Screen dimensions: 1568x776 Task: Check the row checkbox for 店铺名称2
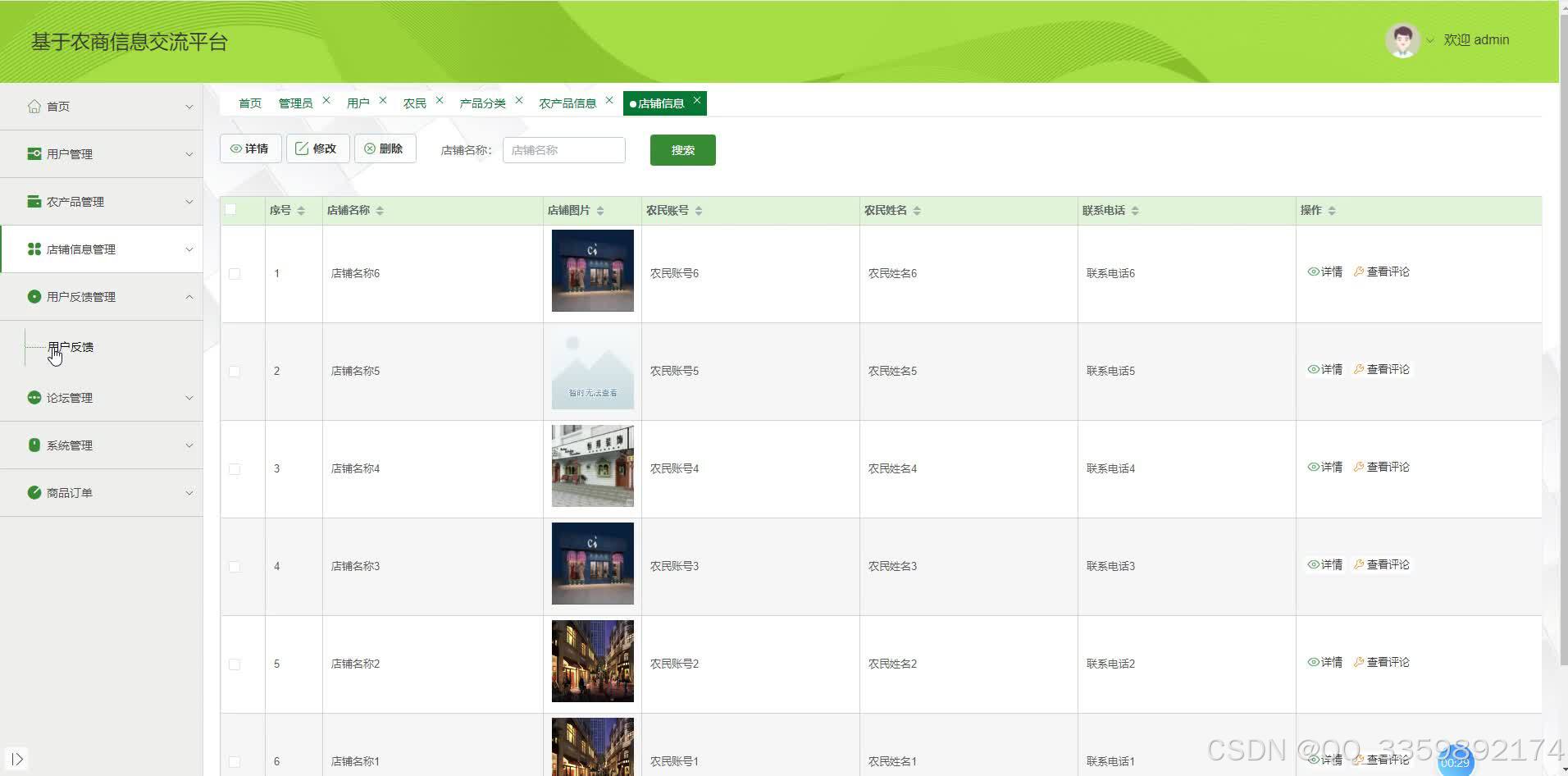235,664
